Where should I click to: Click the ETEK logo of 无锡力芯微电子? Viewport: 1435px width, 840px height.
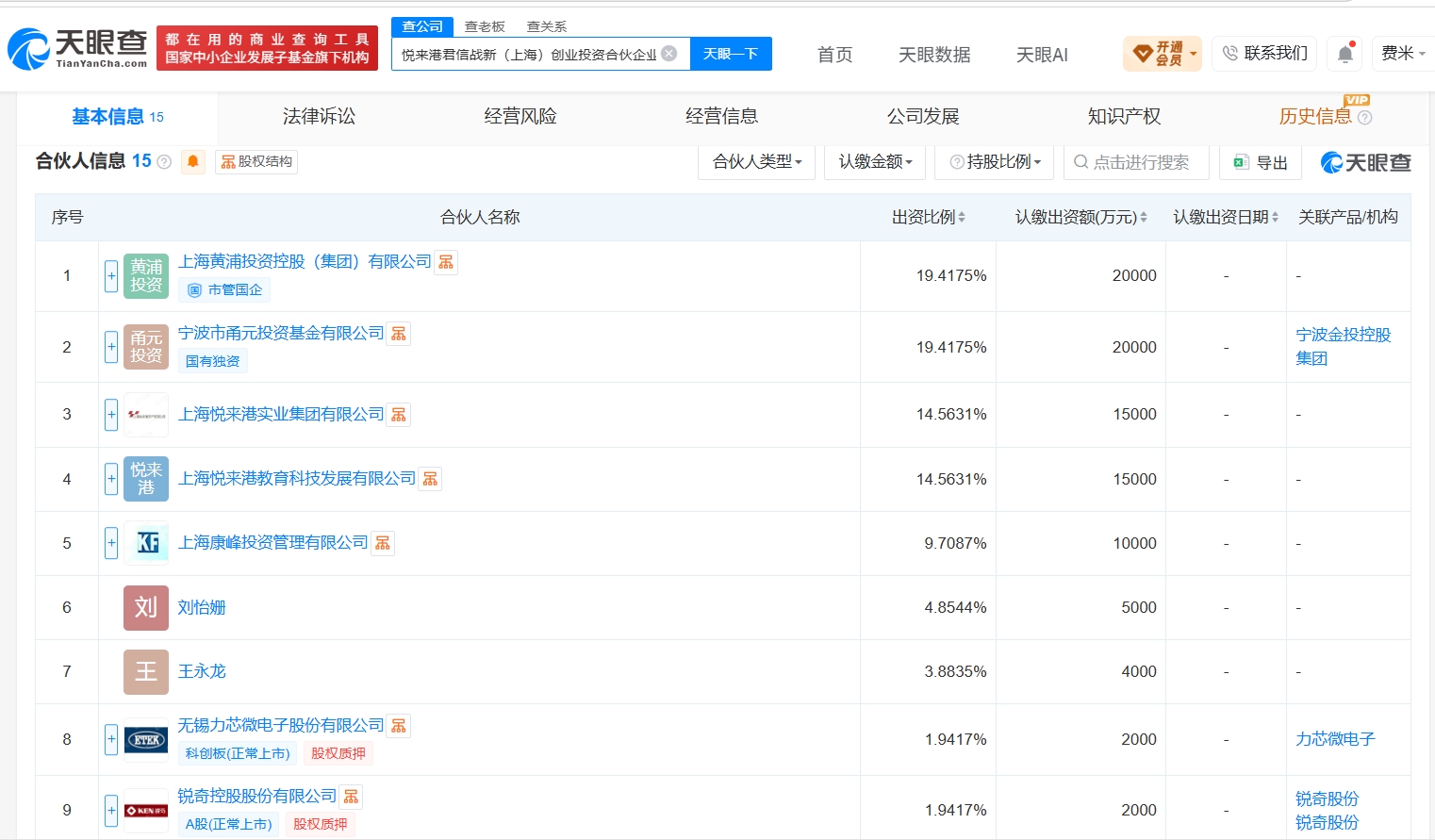146,740
